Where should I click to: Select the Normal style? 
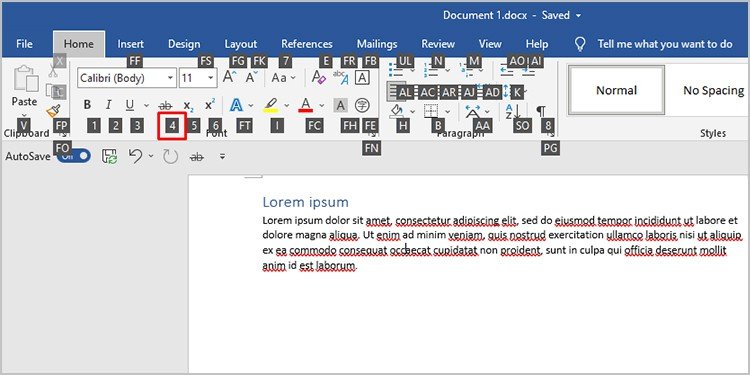click(616, 90)
